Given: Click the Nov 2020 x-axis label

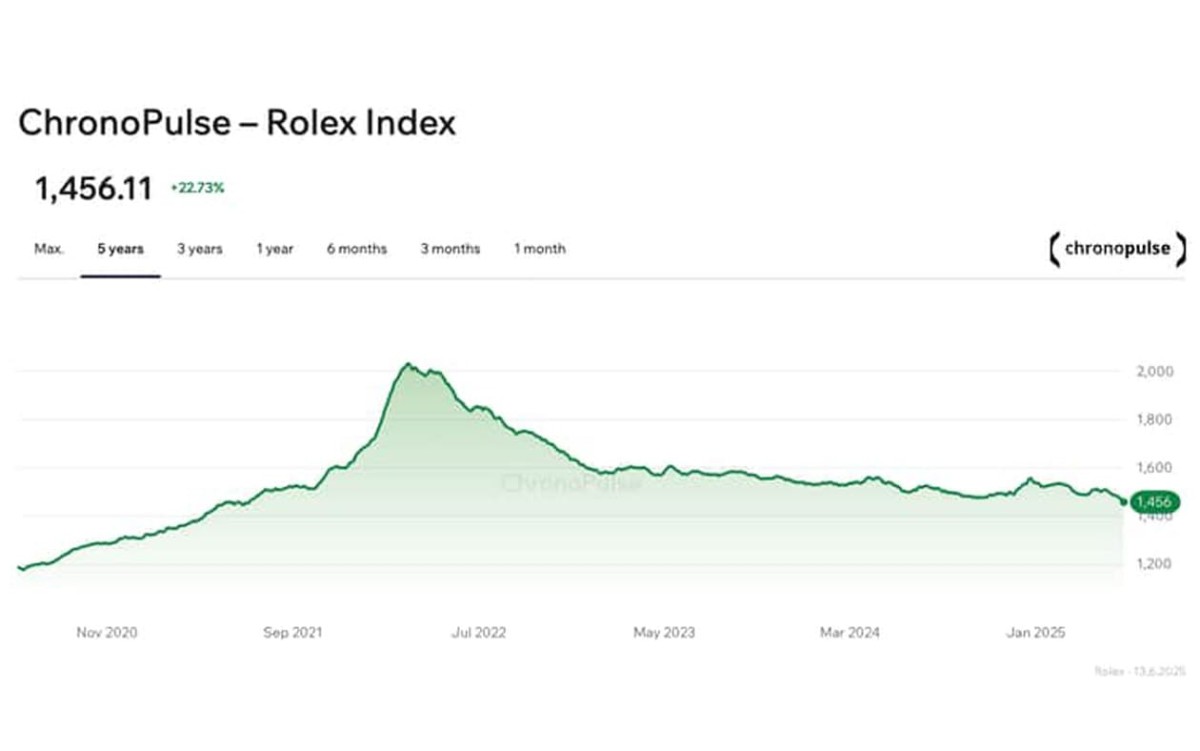Looking at the screenshot, I should point(107,633).
